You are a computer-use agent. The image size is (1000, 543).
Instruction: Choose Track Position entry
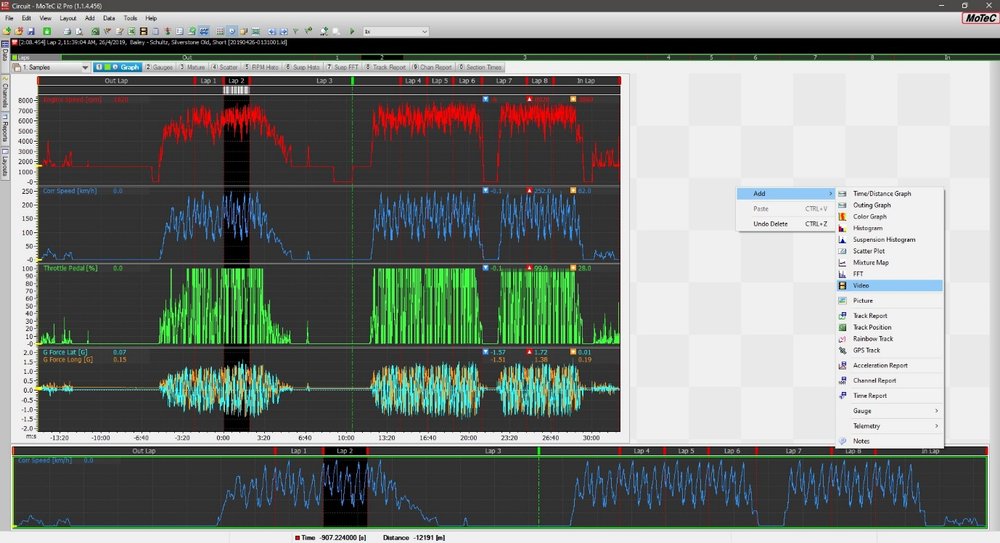(890, 327)
